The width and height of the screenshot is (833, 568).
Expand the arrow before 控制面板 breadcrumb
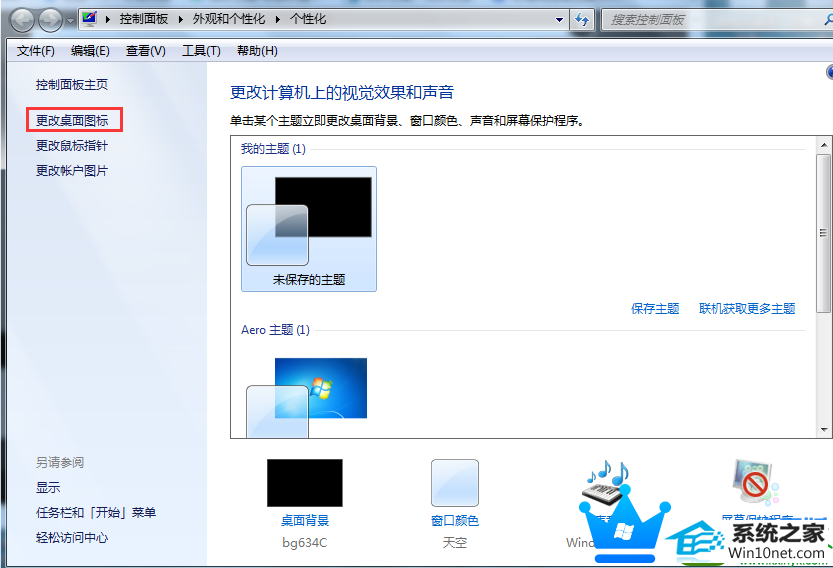108,20
